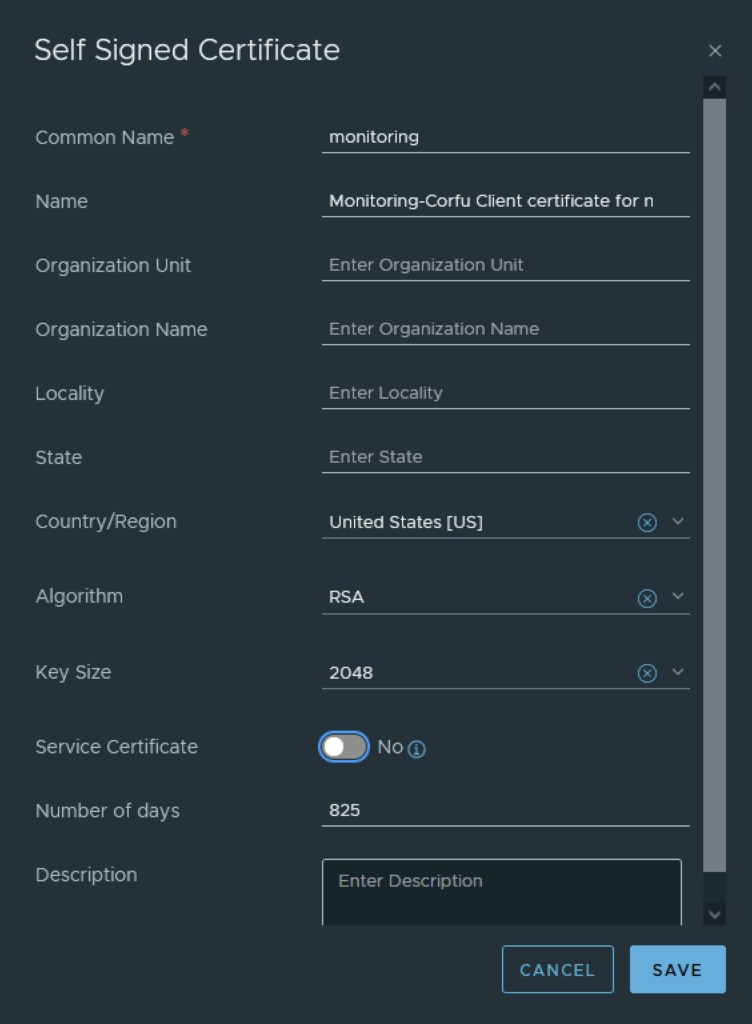Close the Self Signed Certificate dialog

coord(715,50)
